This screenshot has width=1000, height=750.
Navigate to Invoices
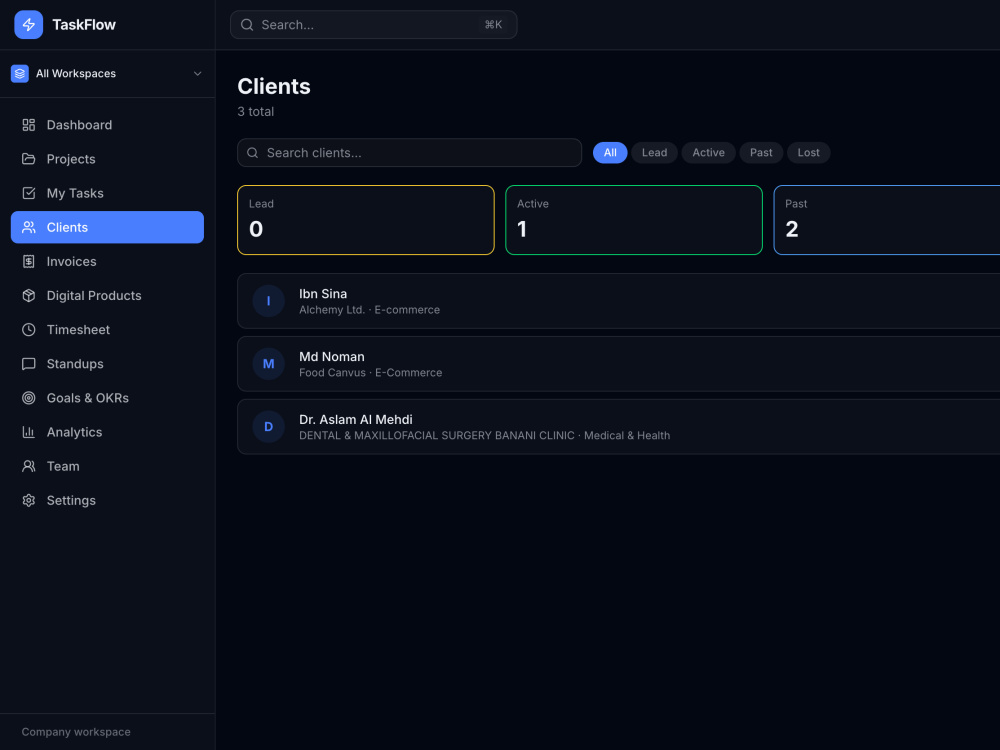pyautogui.click(x=107, y=261)
